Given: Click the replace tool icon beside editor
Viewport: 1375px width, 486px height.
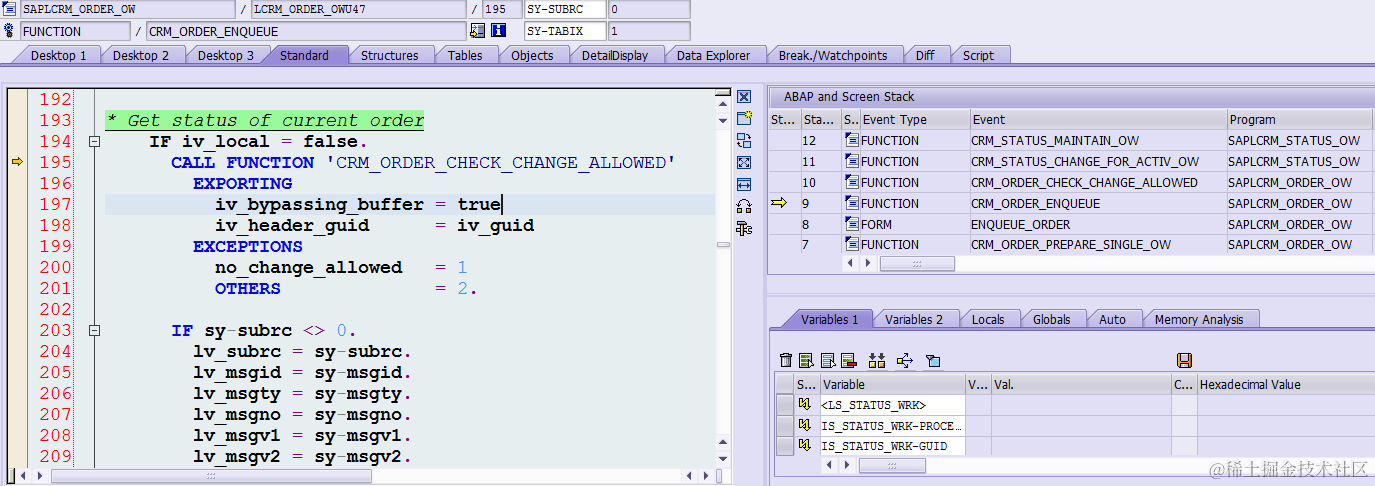Looking at the screenshot, I should pyautogui.click(x=743, y=140).
